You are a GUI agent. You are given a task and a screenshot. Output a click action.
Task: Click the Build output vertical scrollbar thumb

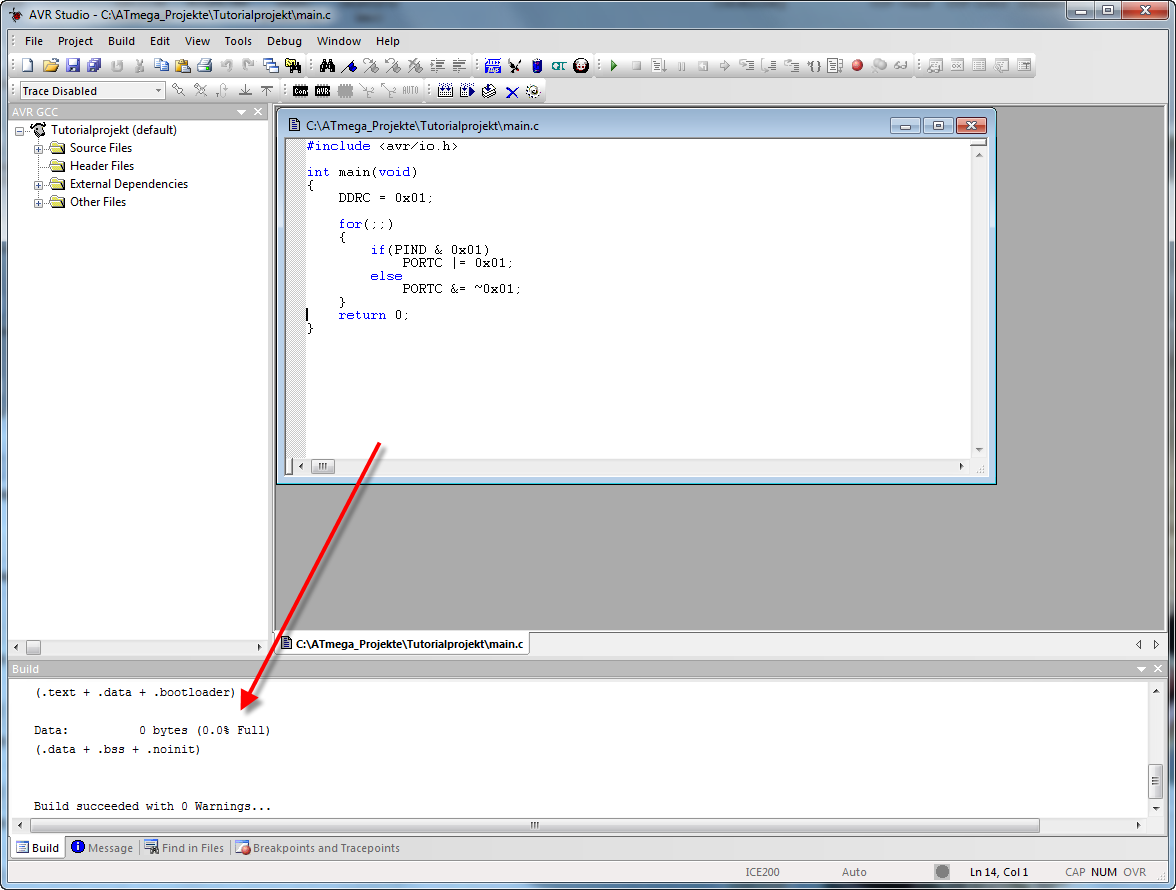[1156, 781]
